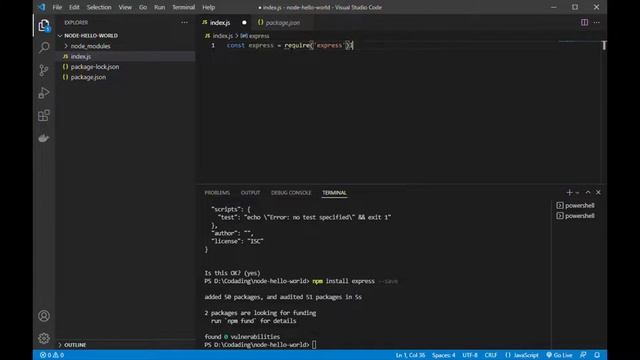Maximize the terminal panel size
The image size is (640, 360).
pos(588,192)
